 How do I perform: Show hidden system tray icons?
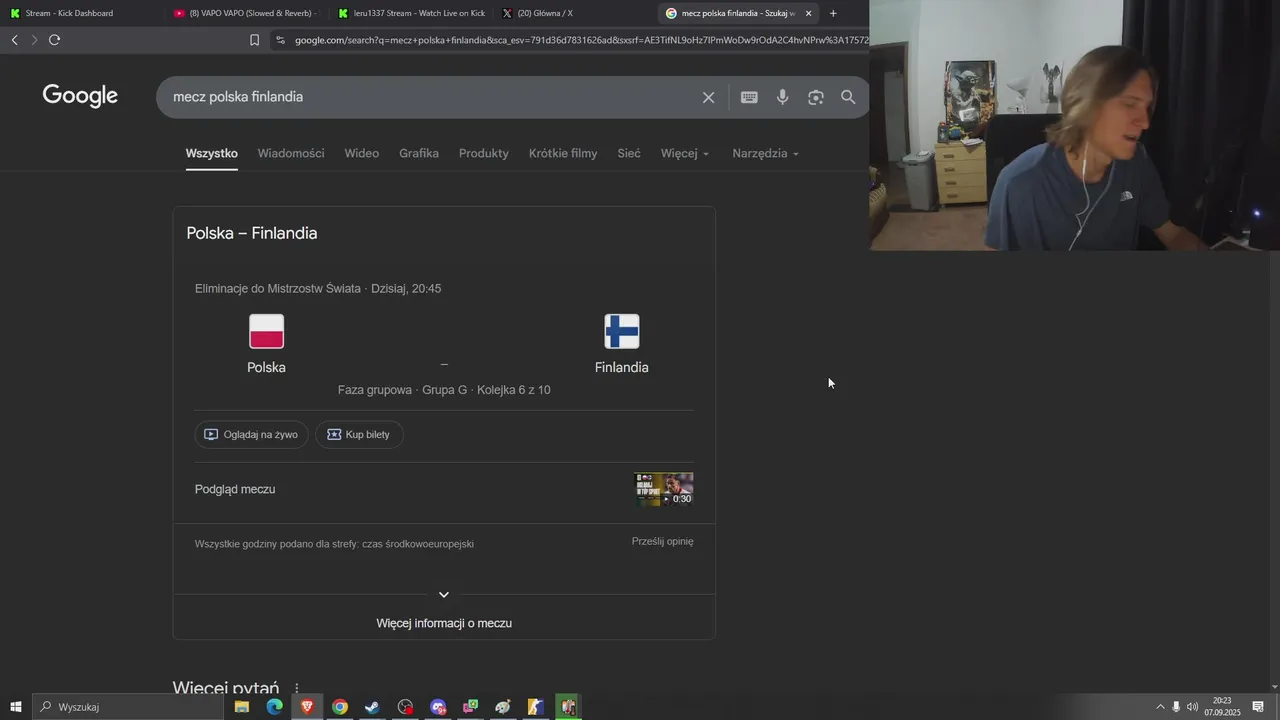tap(1160, 707)
